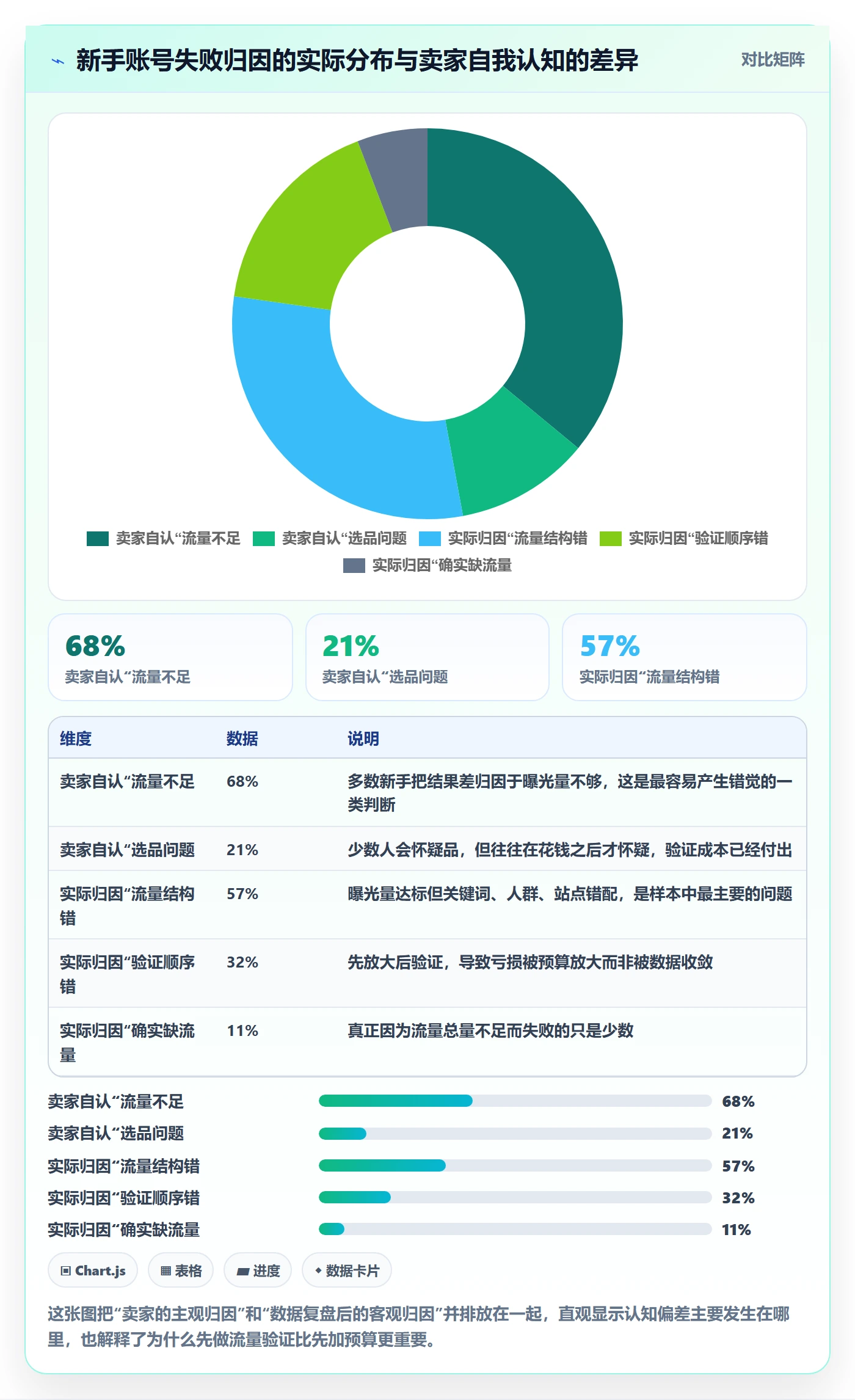This screenshot has height=1400, width=855.
Task: Select the 表格 tag chip
Action: tap(181, 1271)
